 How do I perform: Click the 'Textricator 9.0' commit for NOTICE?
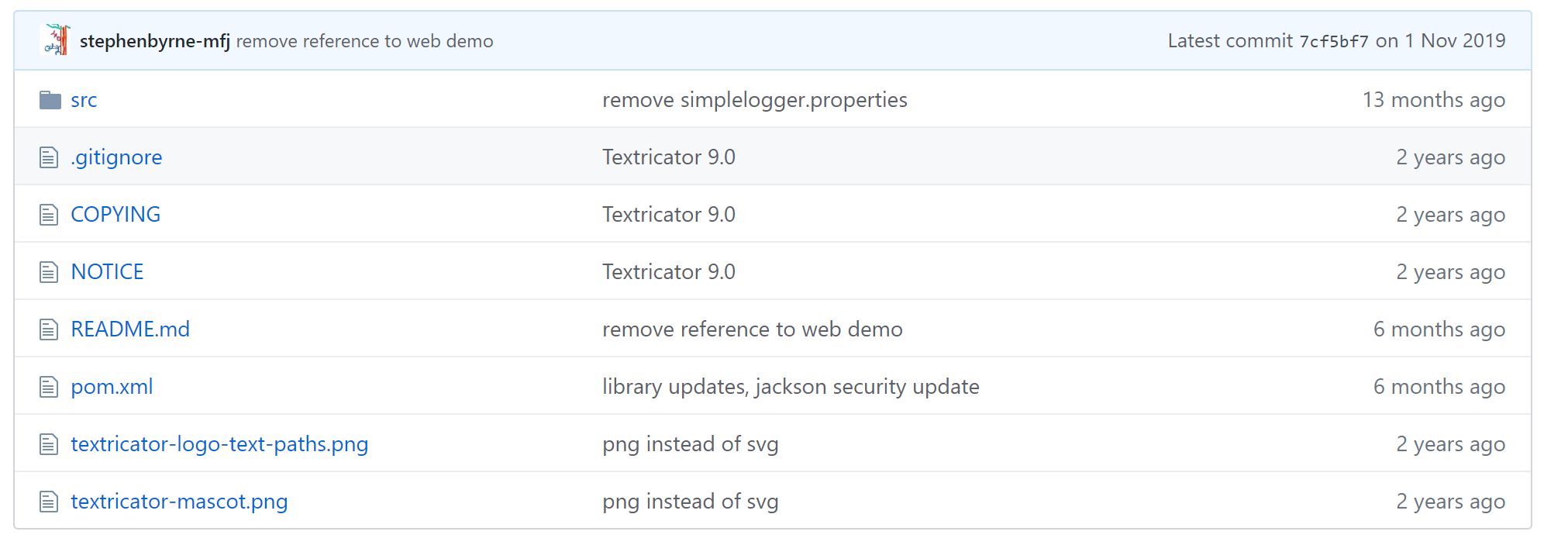(669, 271)
